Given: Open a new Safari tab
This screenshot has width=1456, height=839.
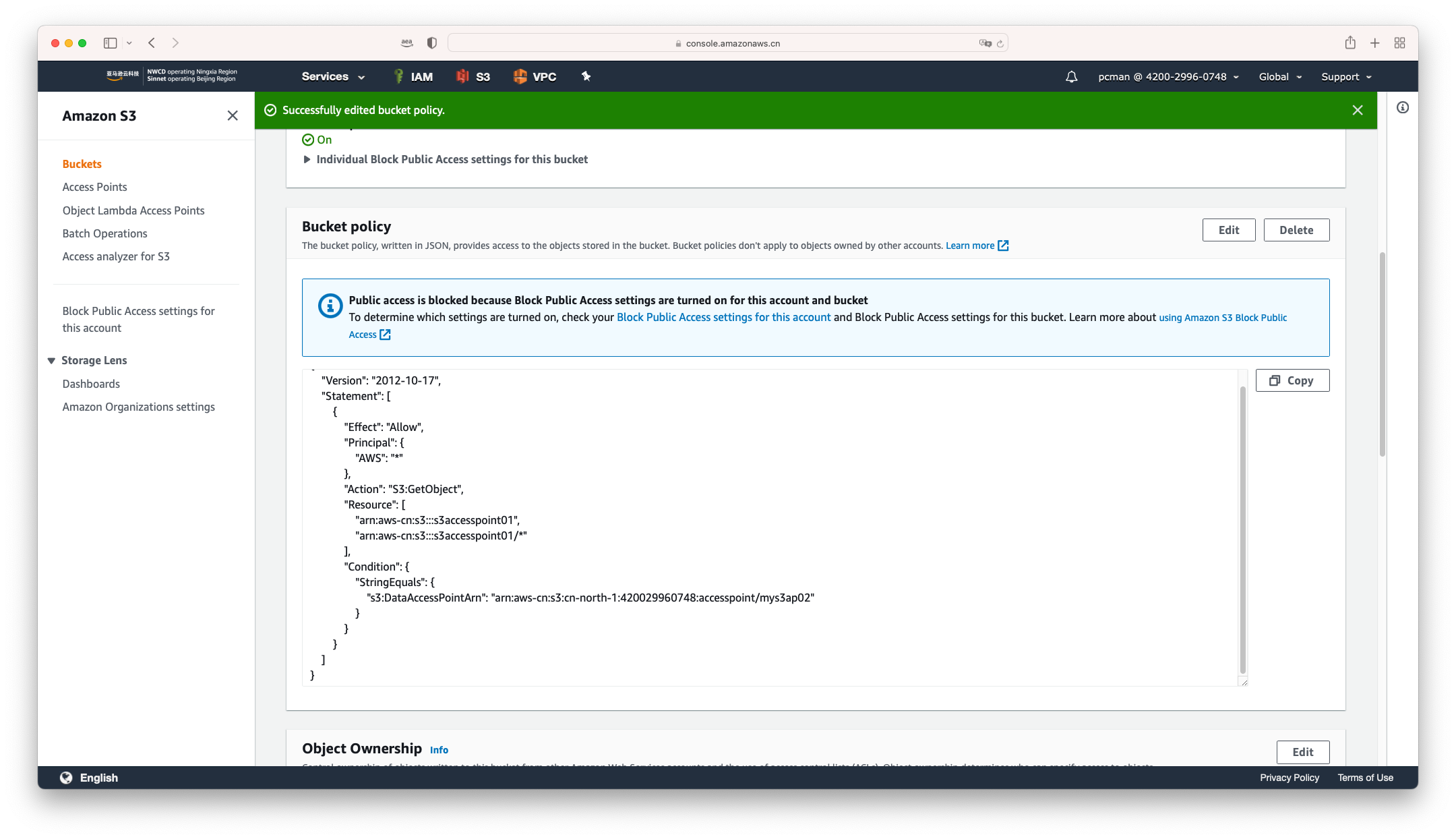Looking at the screenshot, I should coord(1375,43).
